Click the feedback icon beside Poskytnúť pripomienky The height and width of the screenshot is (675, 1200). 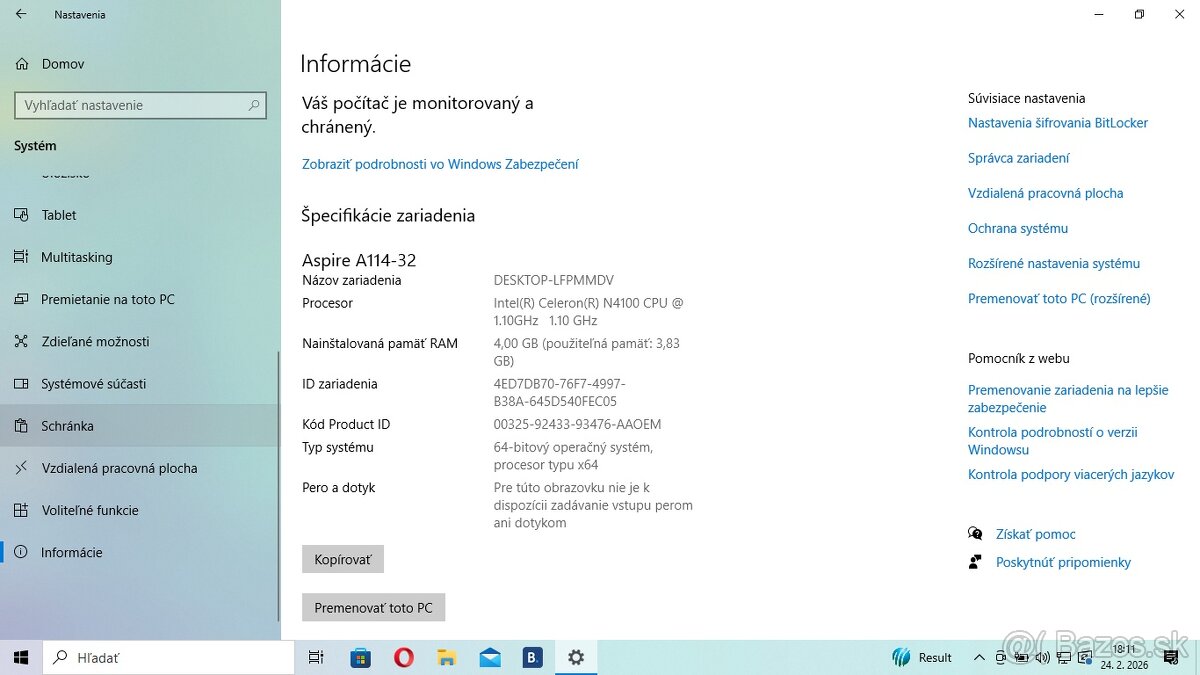(975, 561)
